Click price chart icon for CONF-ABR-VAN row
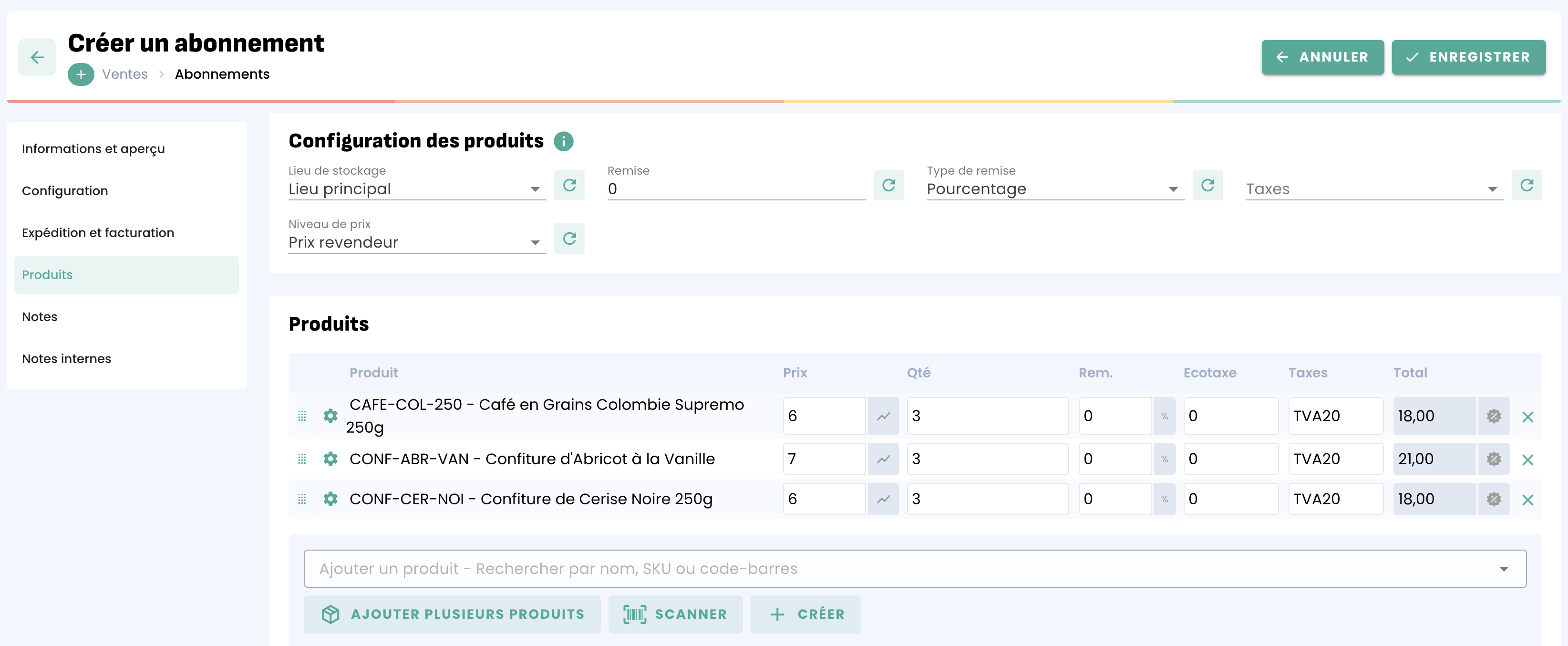Viewport: 1568px width, 646px height. (x=883, y=459)
